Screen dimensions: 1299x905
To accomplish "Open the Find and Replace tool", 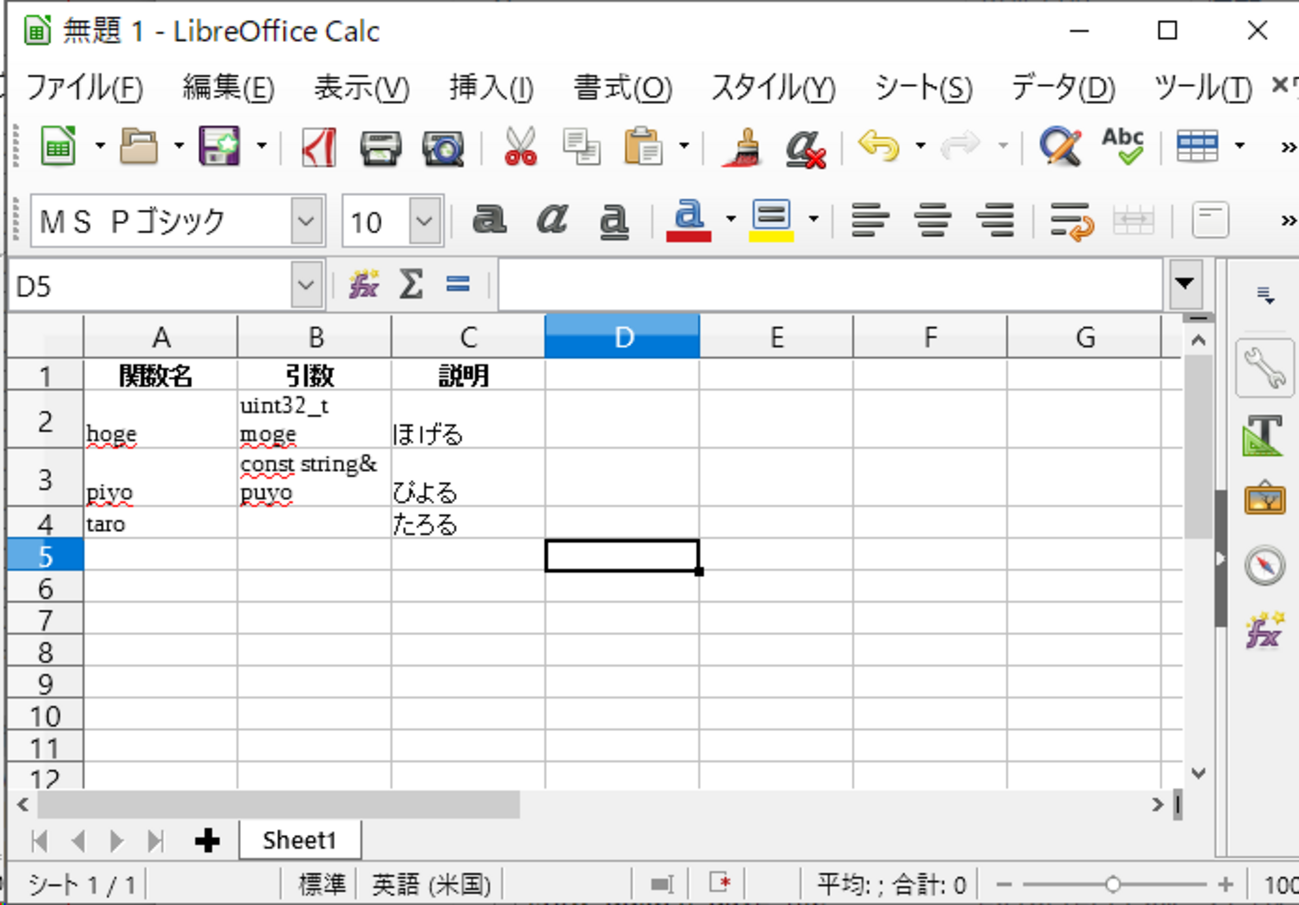I will (1064, 147).
